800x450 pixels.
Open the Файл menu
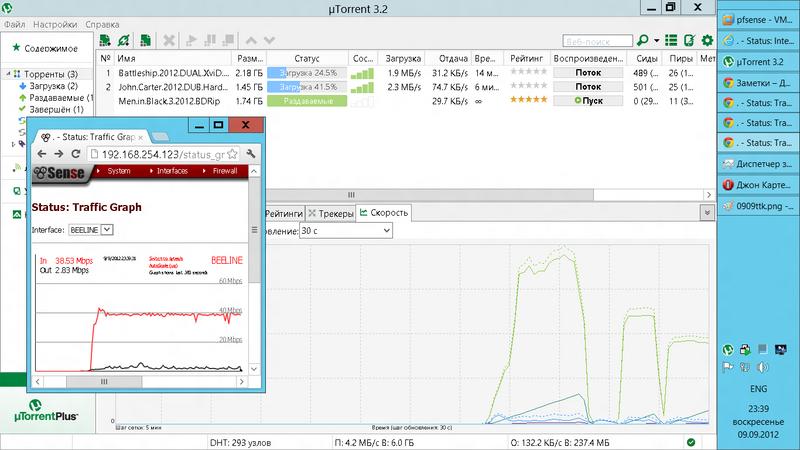pos(14,24)
